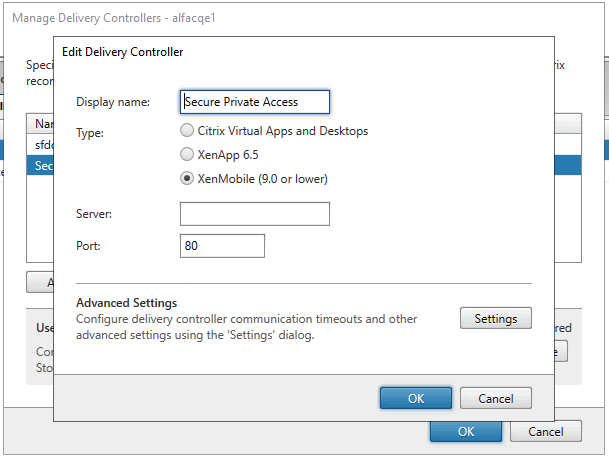Select Citrix Virtual Apps and Desktops type

tap(187, 131)
